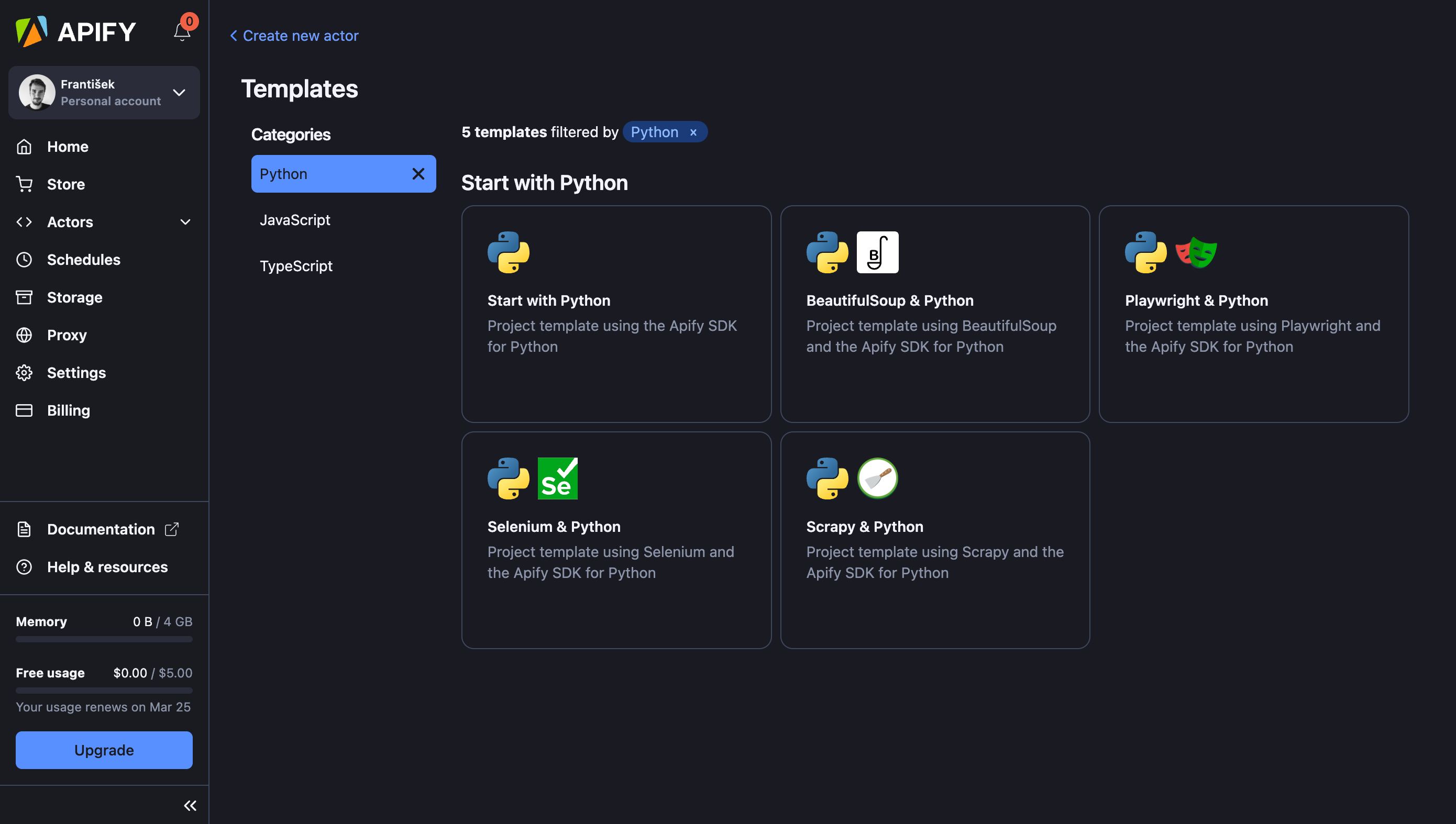Click the Apify logo
The image size is (1456, 824).
75,31
